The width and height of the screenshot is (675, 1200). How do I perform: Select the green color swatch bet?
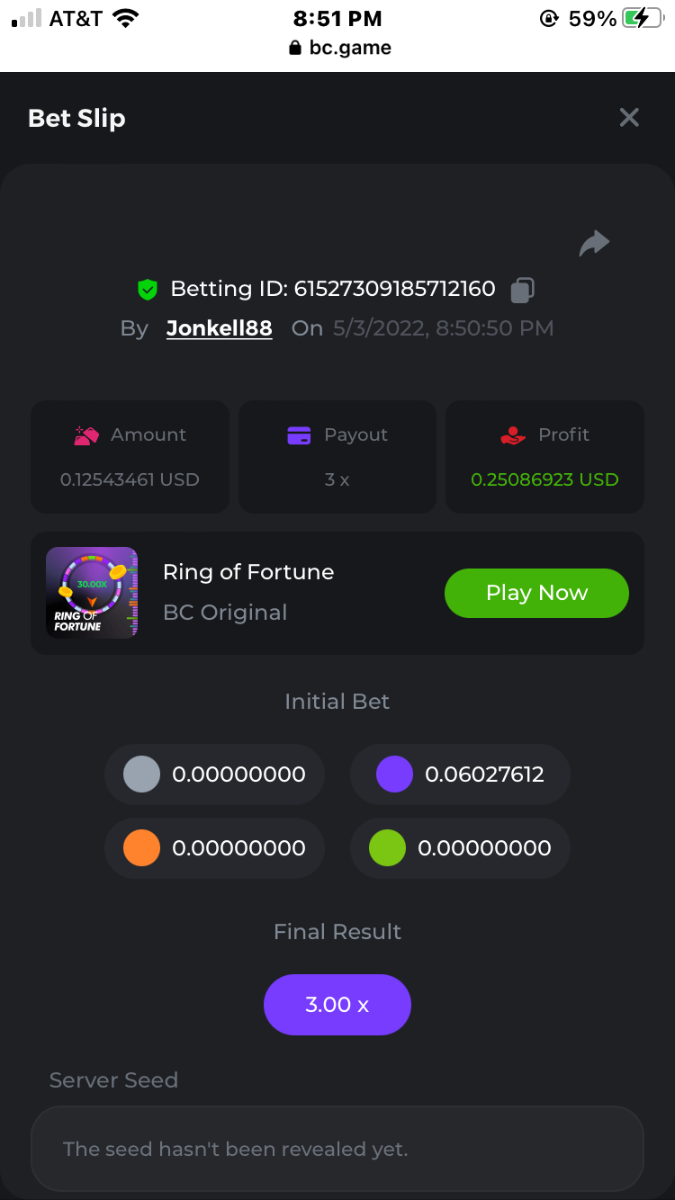click(387, 848)
